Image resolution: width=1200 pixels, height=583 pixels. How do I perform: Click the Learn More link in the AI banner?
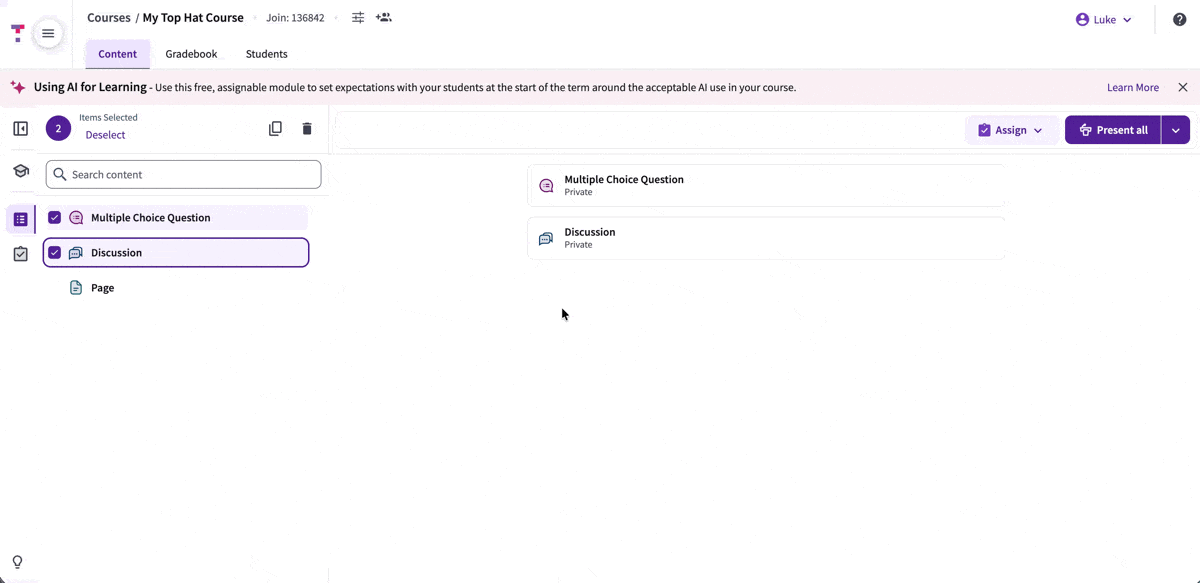click(1132, 87)
